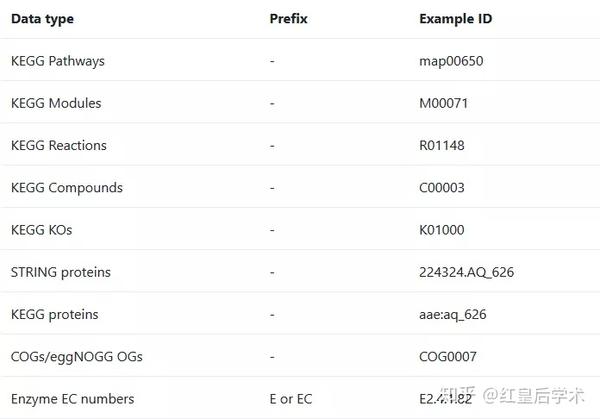Screen dimensions: 600x419
Task: Select the KEGG Reactions row label
Action: click(59, 145)
